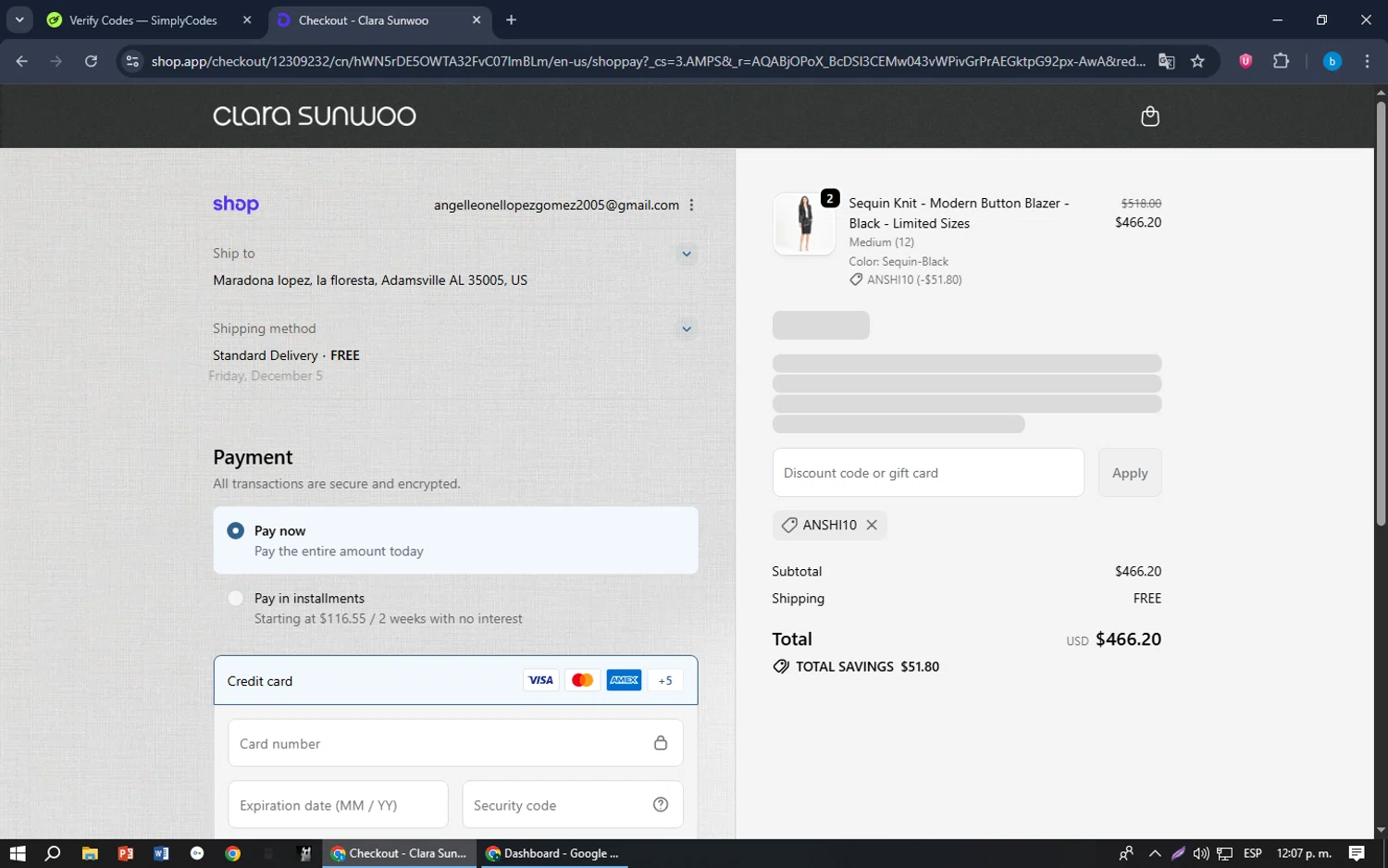This screenshot has width=1388, height=868.
Task: Open the Sequin Knit Blazer product thumbnail
Action: tap(804, 224)
